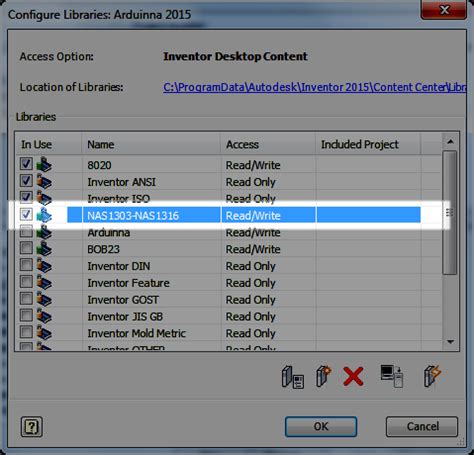The width and height of the screenshot is (474, 455).
Task: Click the Cancel button
Action: 422,426
